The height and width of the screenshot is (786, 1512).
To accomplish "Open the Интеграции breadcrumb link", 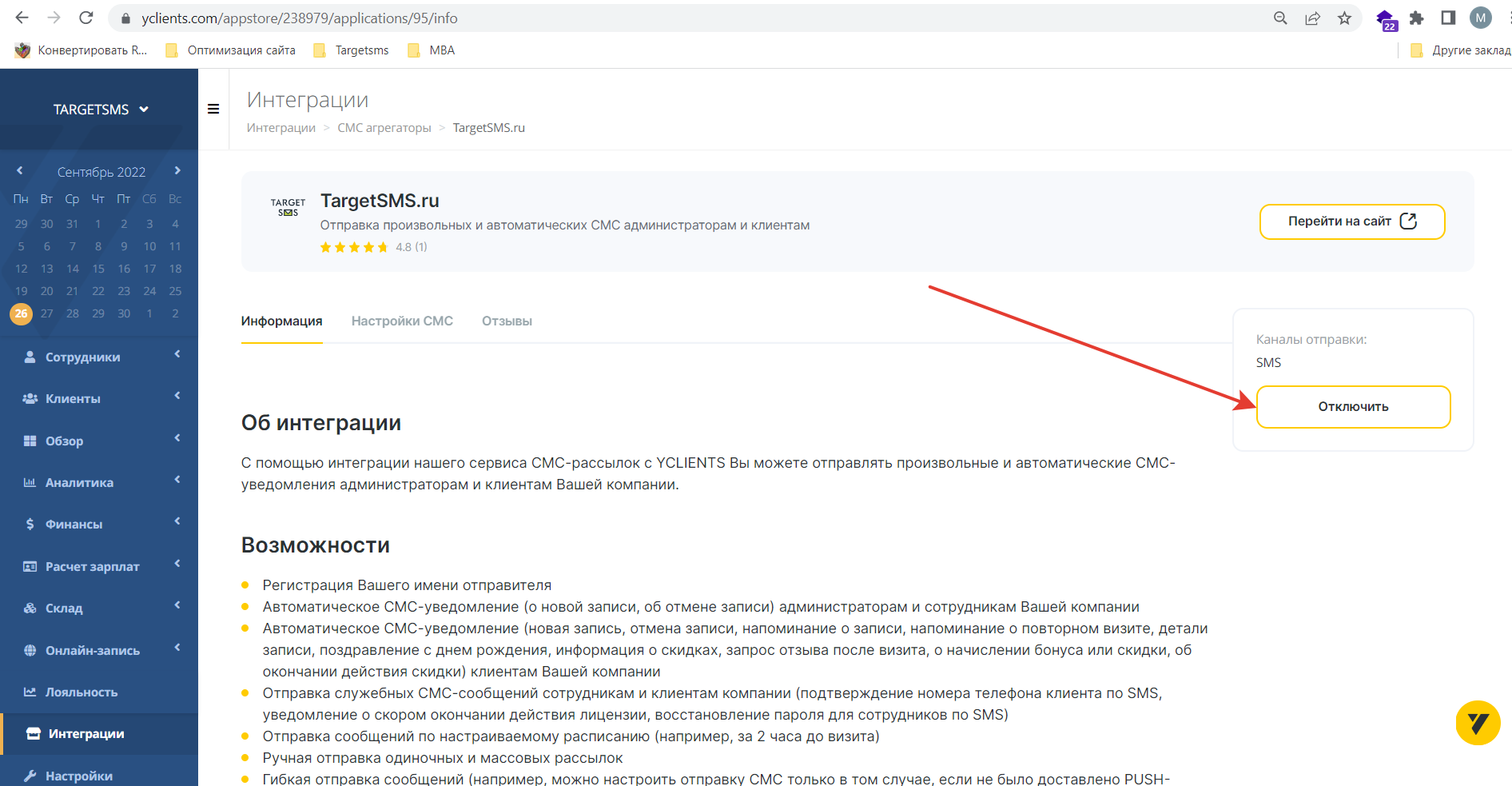I will [x=281, y=128].
